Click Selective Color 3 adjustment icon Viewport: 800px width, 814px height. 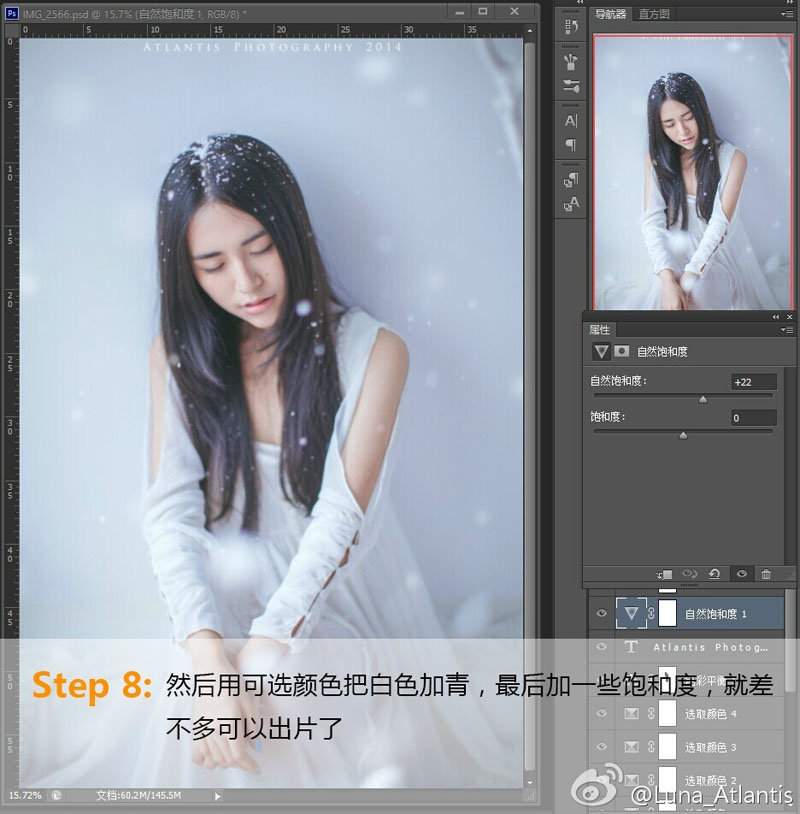coord(631,747)
